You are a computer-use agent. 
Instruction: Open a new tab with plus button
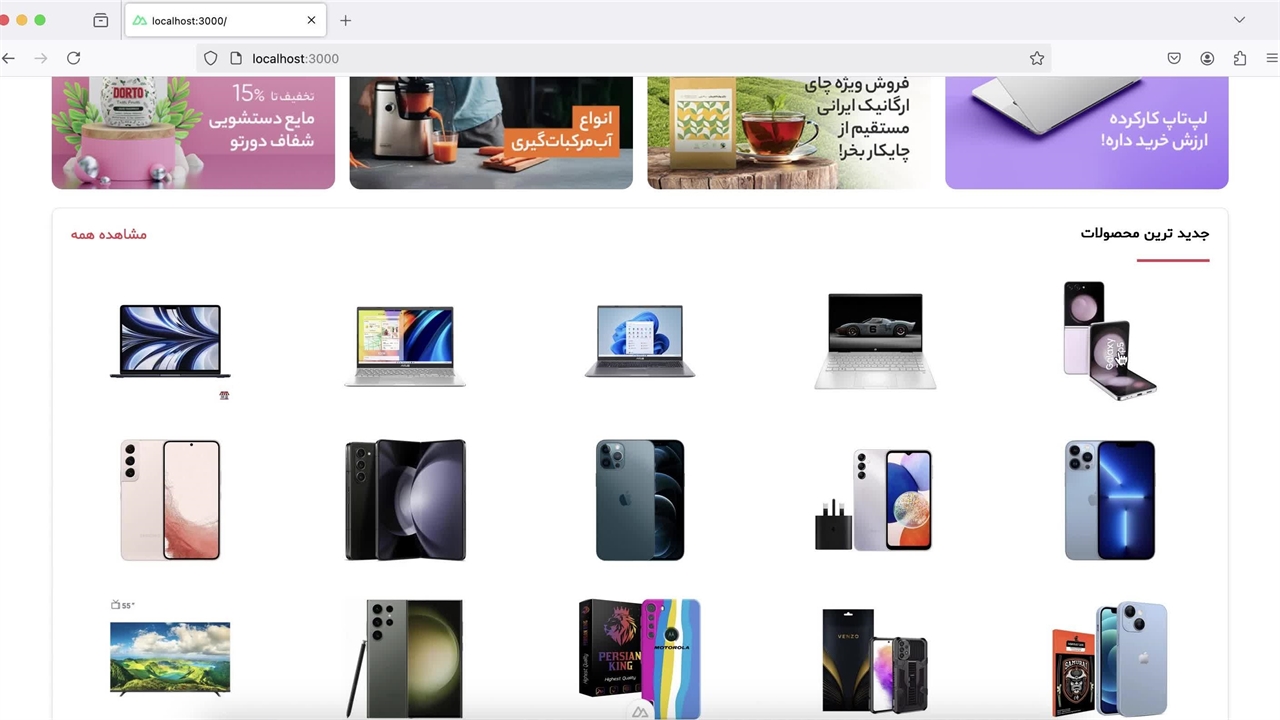(x=345, y=20)
